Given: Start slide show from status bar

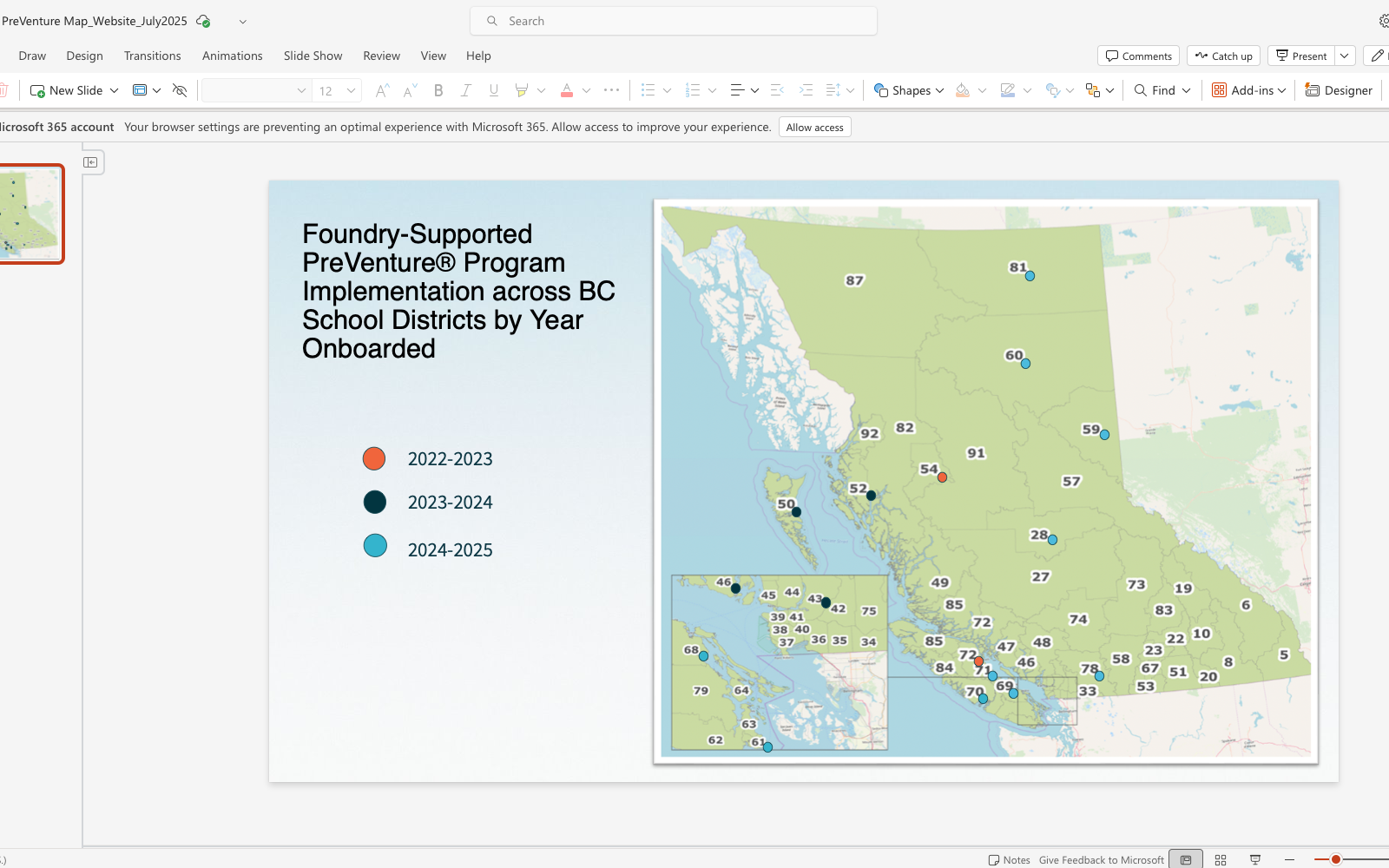Looking at the screenshot, I should 1255,859.
